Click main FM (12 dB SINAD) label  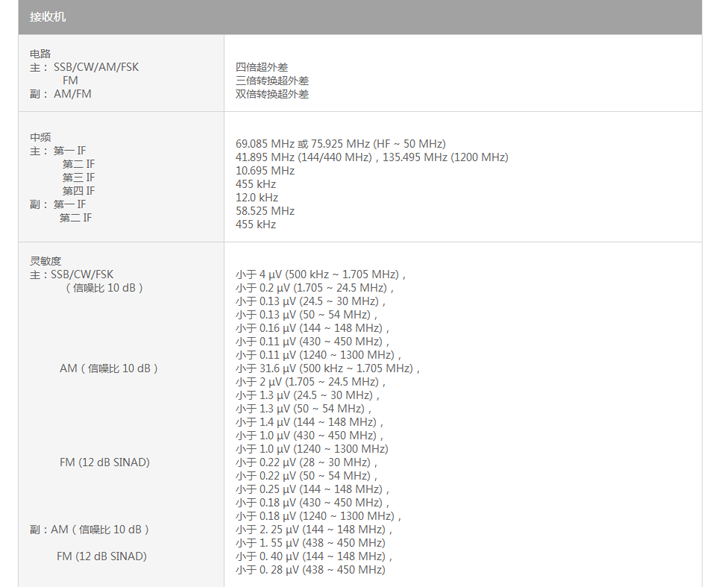click(105, 462)
